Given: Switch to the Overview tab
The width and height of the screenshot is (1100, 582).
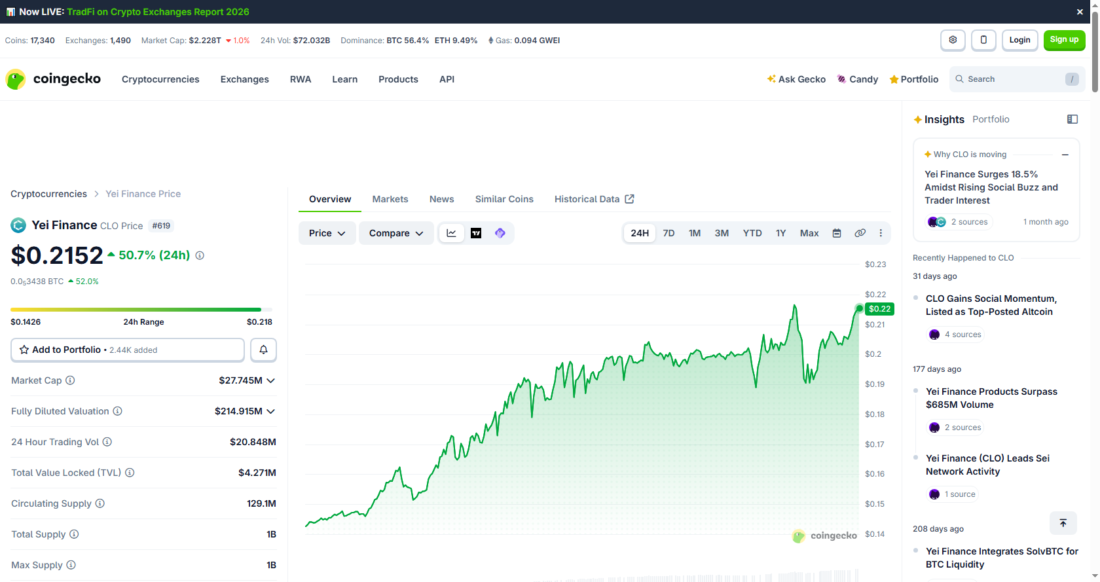Looking at the screenshot, I should [330, 199].
